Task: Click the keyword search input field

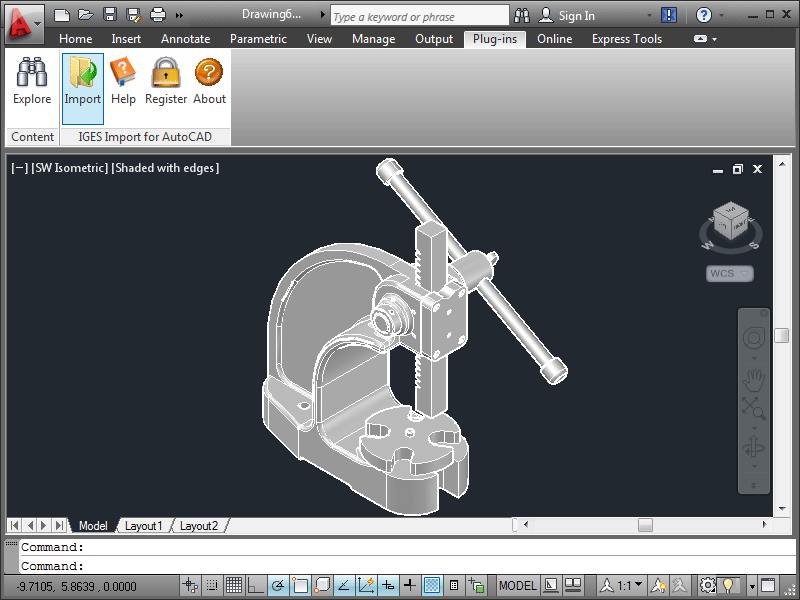Action: click(x=419, y=16)
